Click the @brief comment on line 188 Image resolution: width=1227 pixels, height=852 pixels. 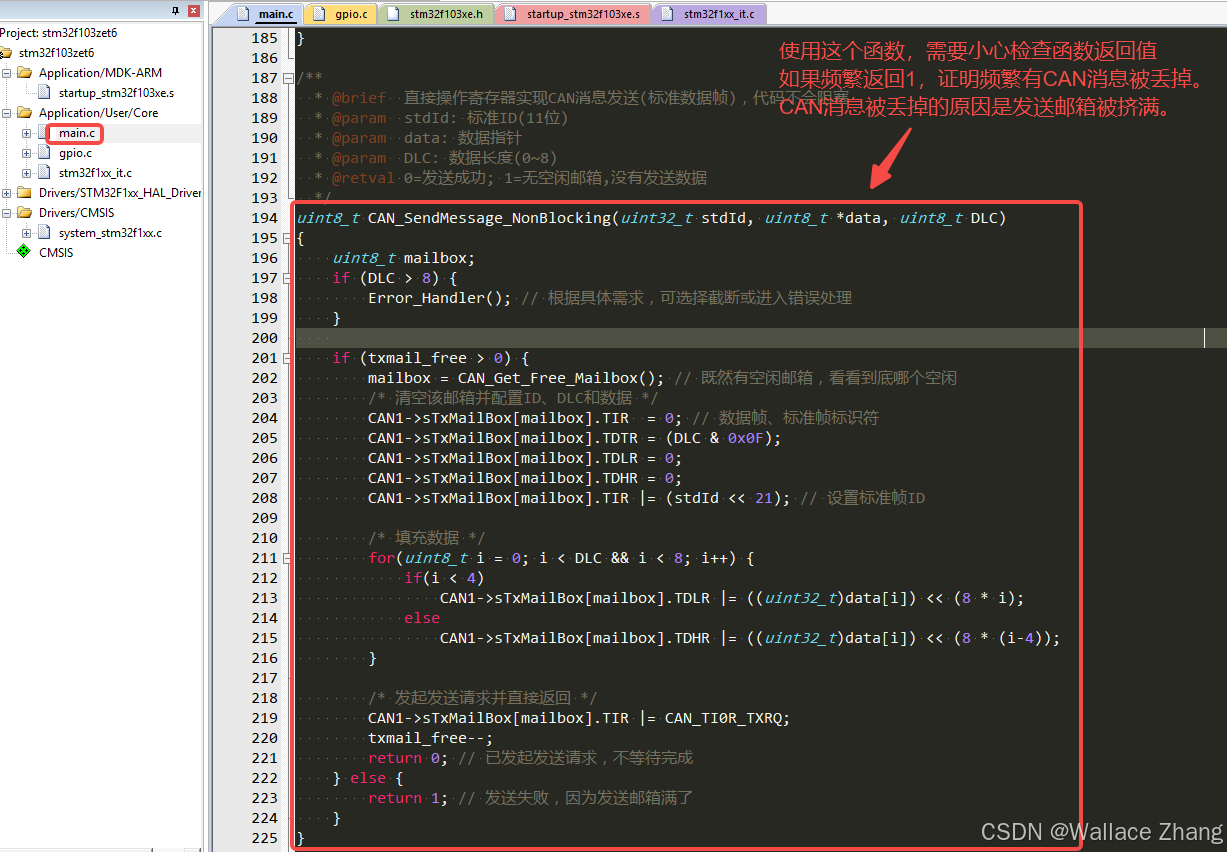click(x=589, y=98)
